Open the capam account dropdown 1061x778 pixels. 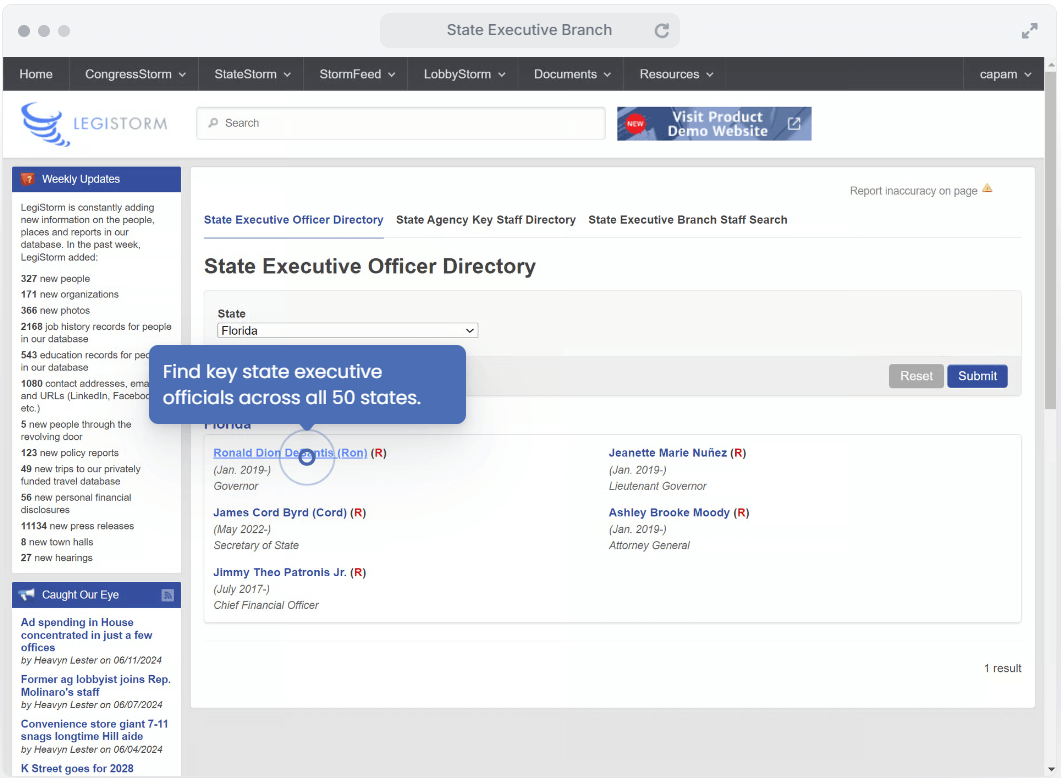click(1003, 73)
